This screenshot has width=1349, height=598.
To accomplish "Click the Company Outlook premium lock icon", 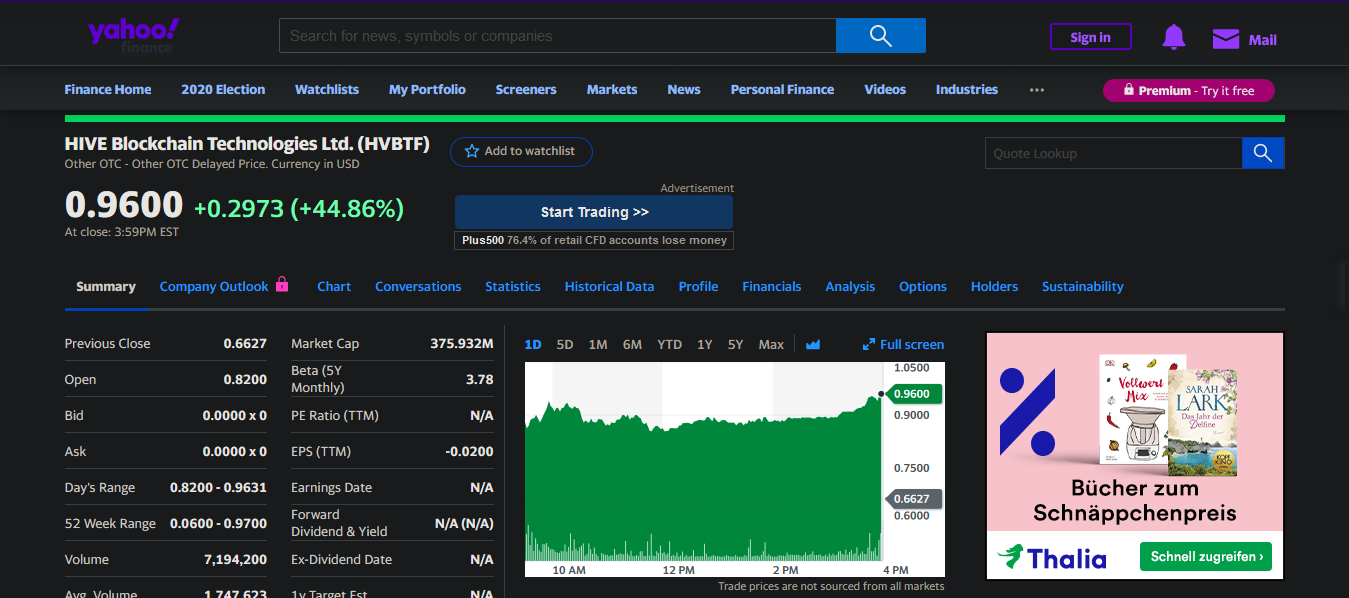I will (x=282, y=285).
